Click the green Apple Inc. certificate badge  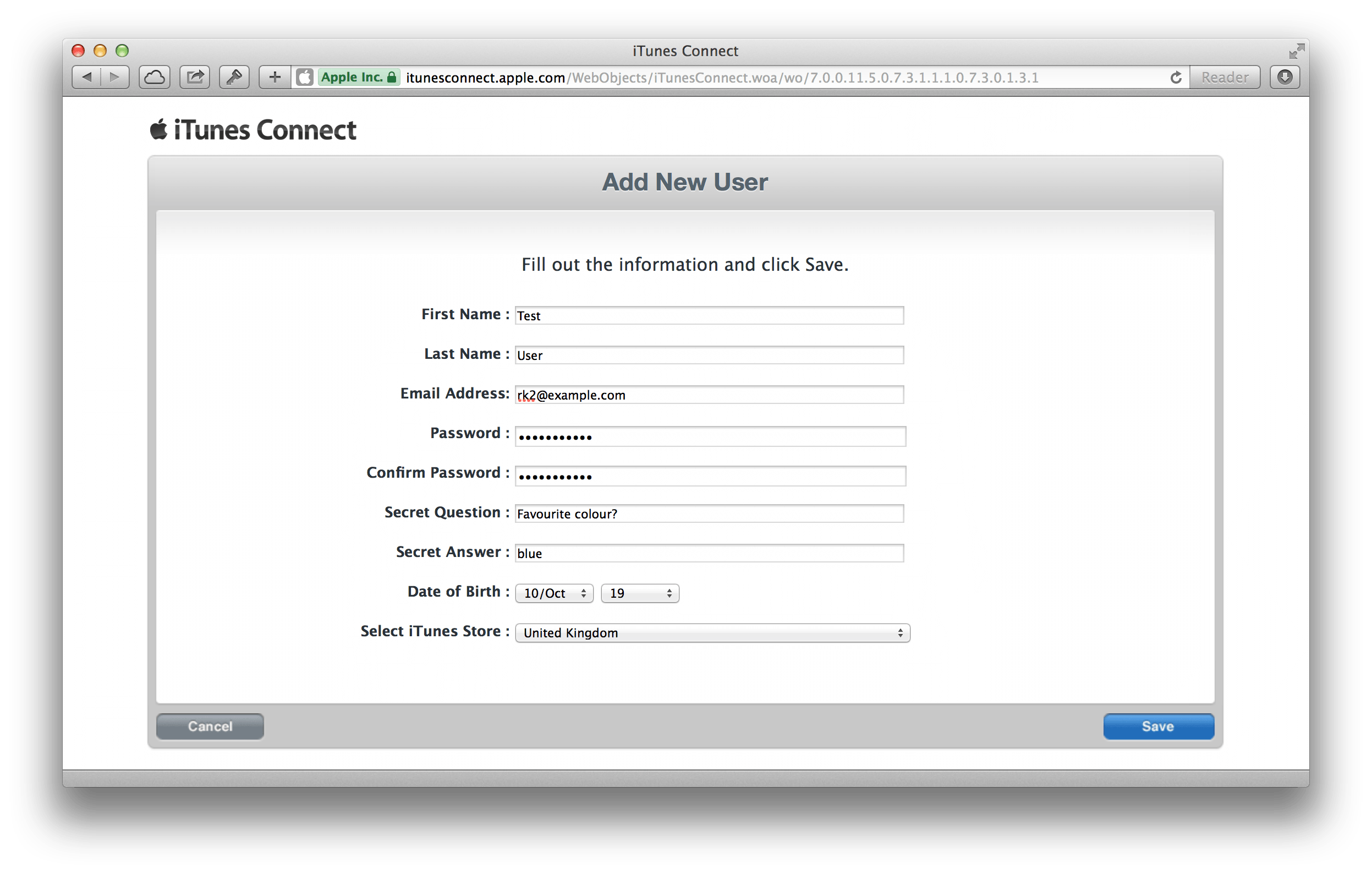[x=358, y=78]
